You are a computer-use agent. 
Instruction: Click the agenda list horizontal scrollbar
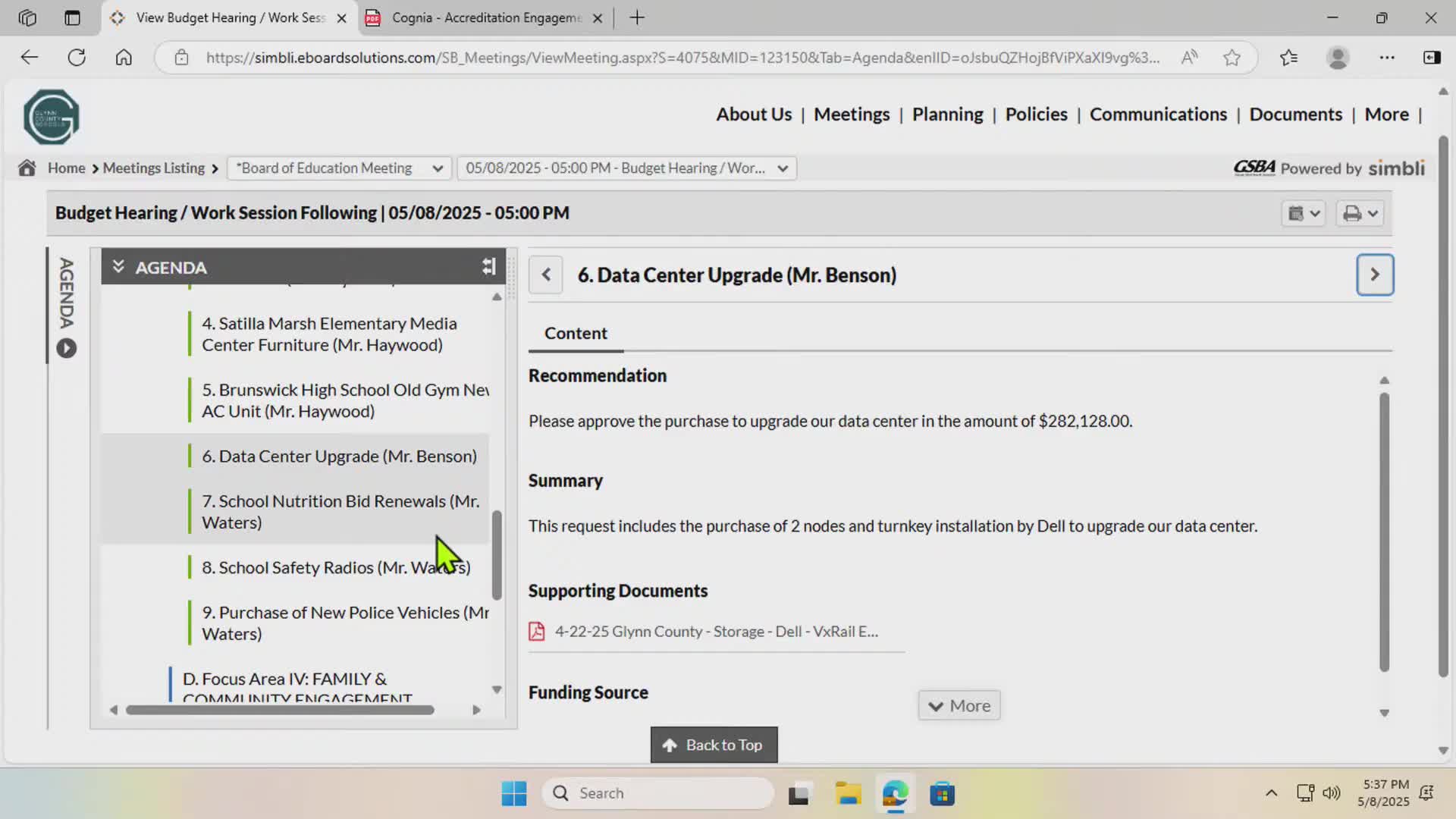click(281, 710)
